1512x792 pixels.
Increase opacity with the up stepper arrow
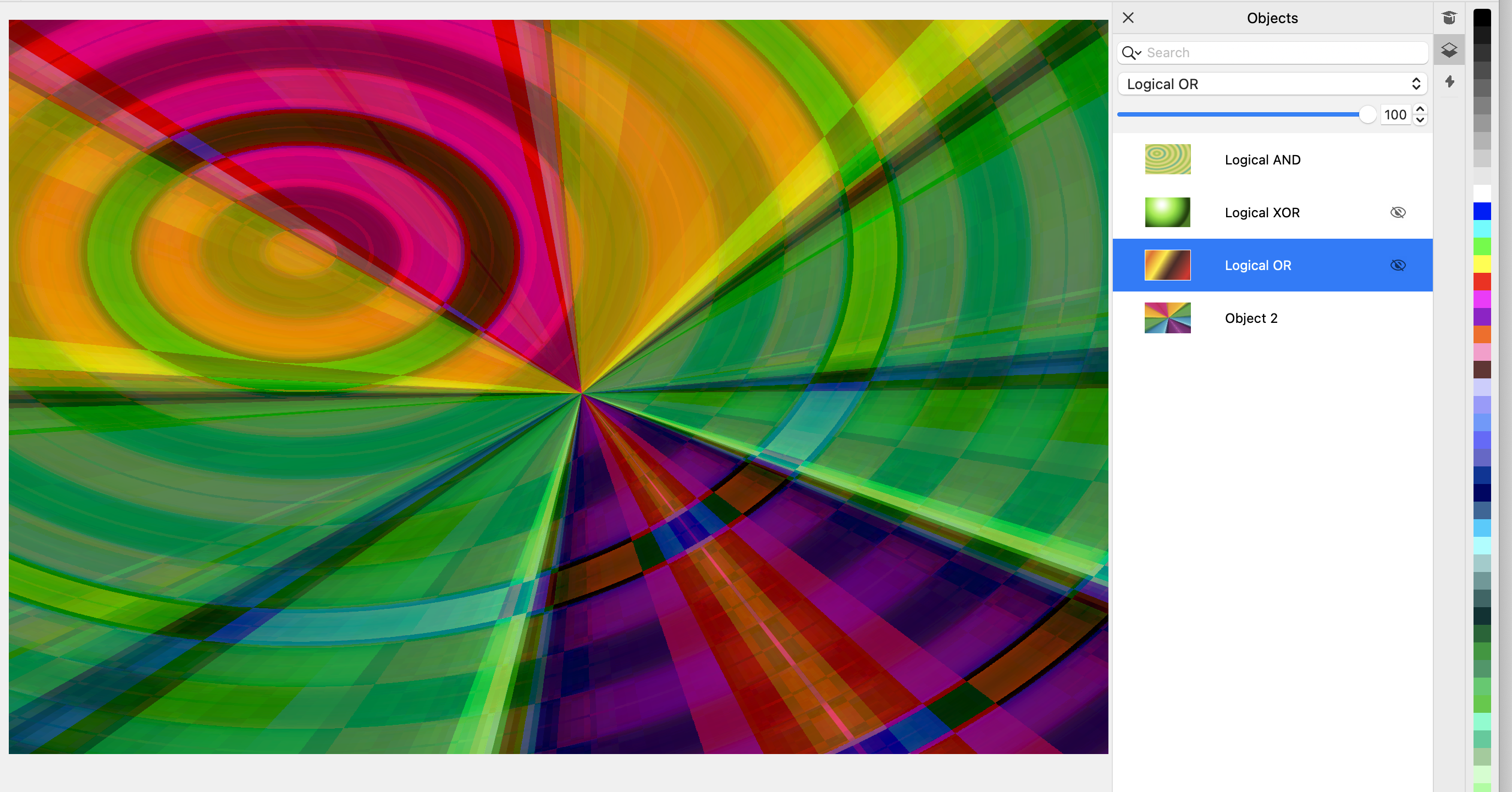1420,109
